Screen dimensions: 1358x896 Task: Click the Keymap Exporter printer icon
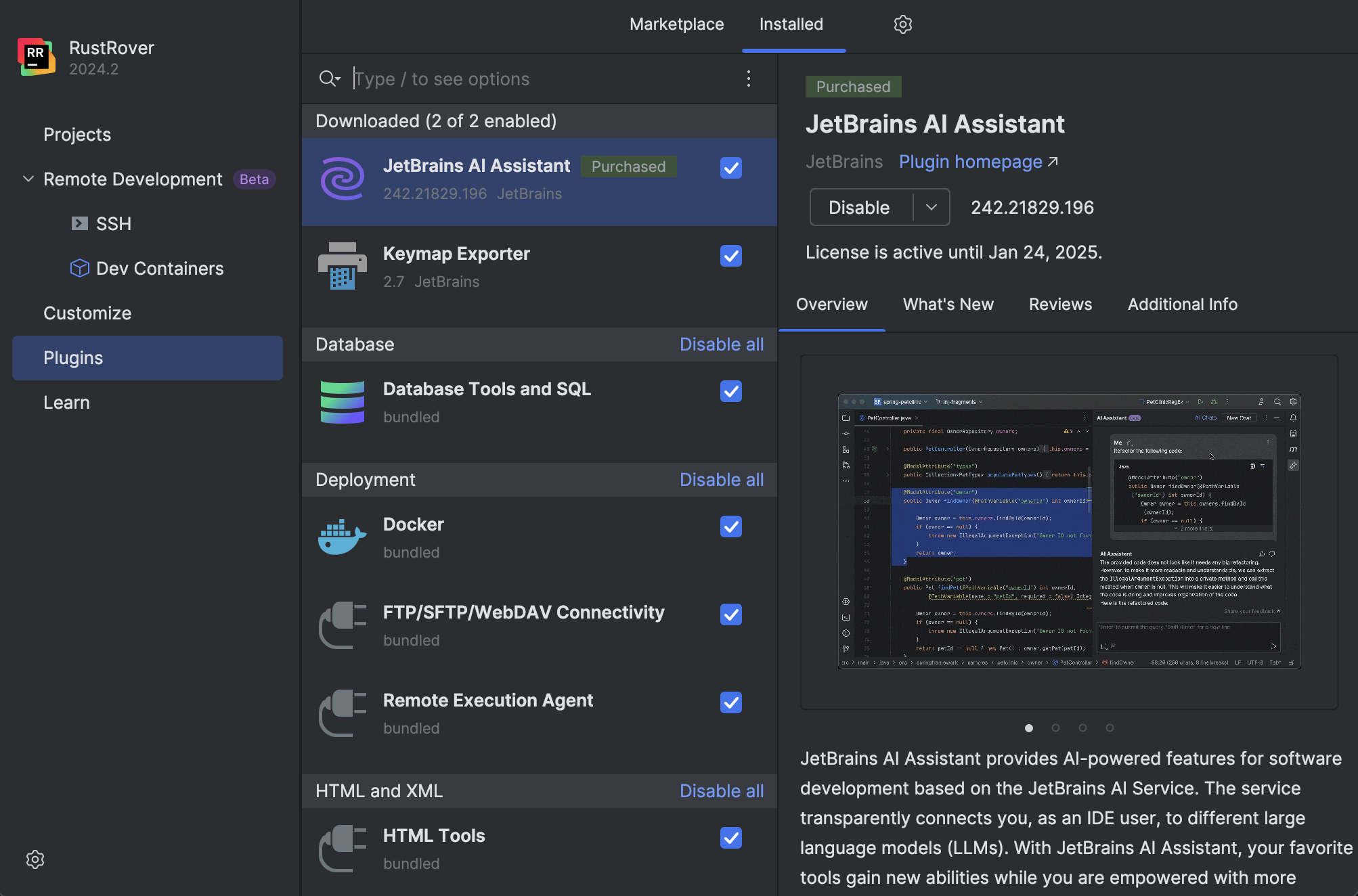(x=342, y=267)
